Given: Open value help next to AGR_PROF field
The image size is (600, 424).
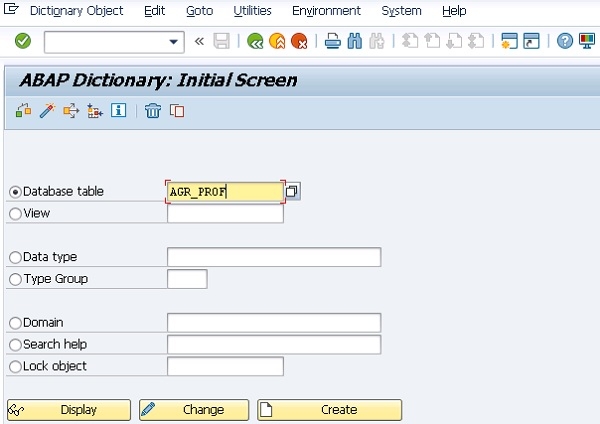Looking at the screenshot, I should (292, 191).
